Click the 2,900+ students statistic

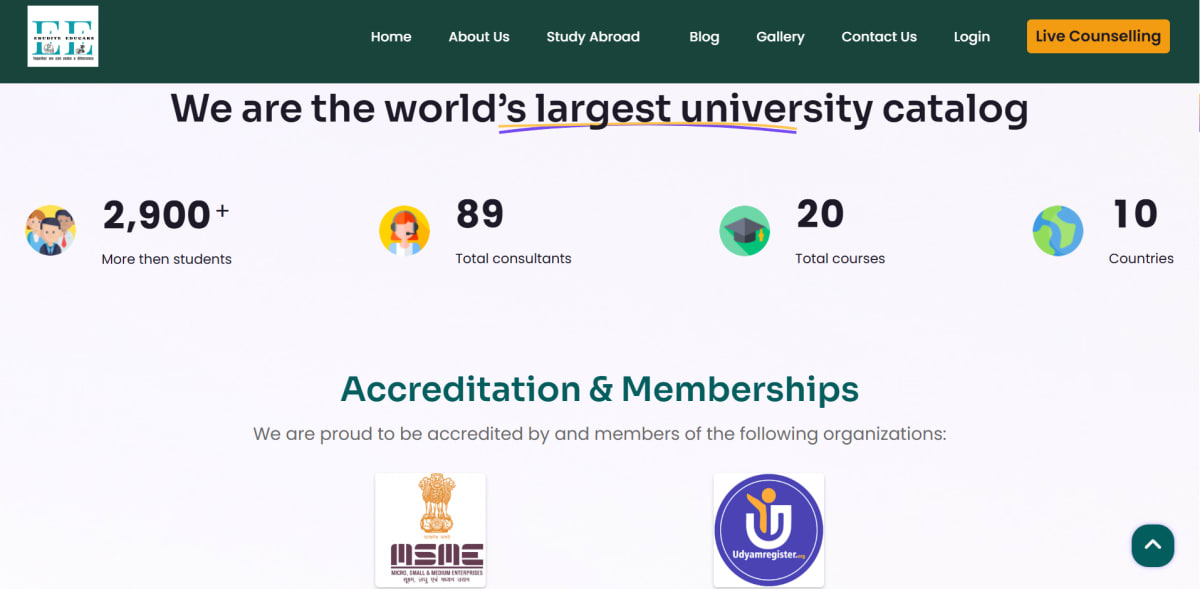[163, 214]
